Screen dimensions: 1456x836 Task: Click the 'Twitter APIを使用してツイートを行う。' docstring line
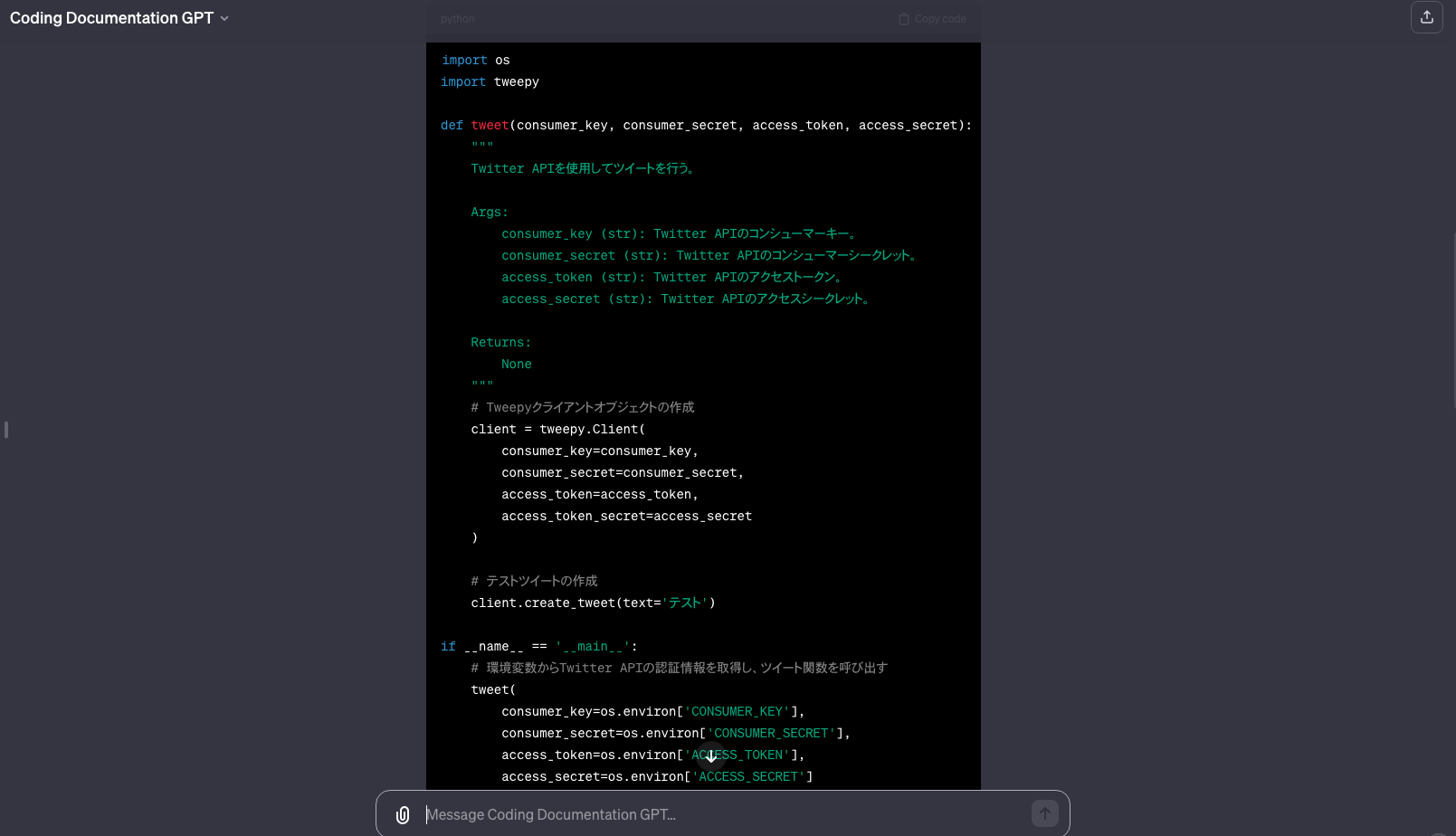583,169
